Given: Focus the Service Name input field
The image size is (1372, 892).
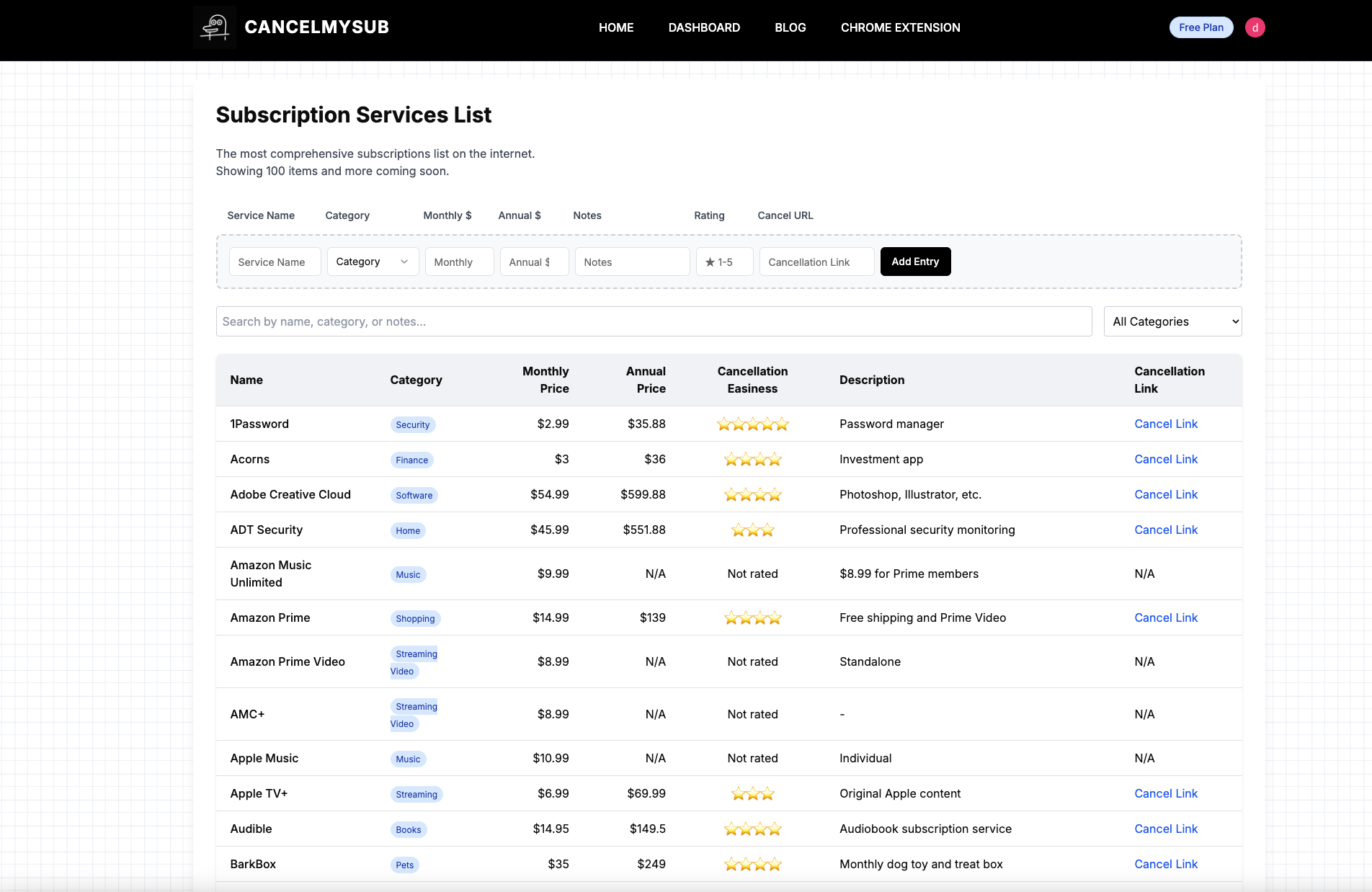Looking at the screenshot, I should pos(275,262).
